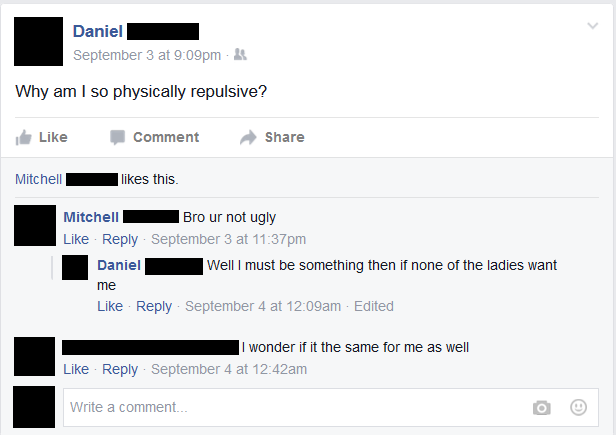The width and height of the screenshot is (616, 435).
Task: Click in the Write a comment field
Action: [331, 407]
